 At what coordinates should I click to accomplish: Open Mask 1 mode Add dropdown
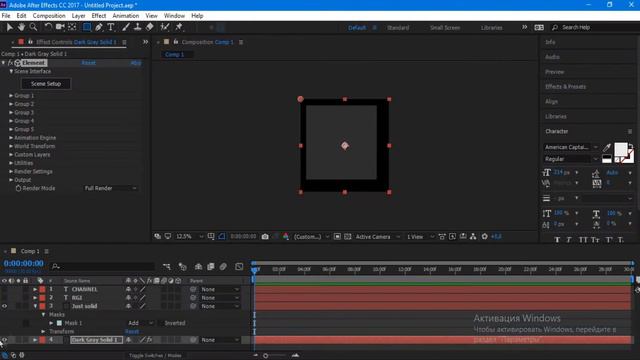pos(141,323)
